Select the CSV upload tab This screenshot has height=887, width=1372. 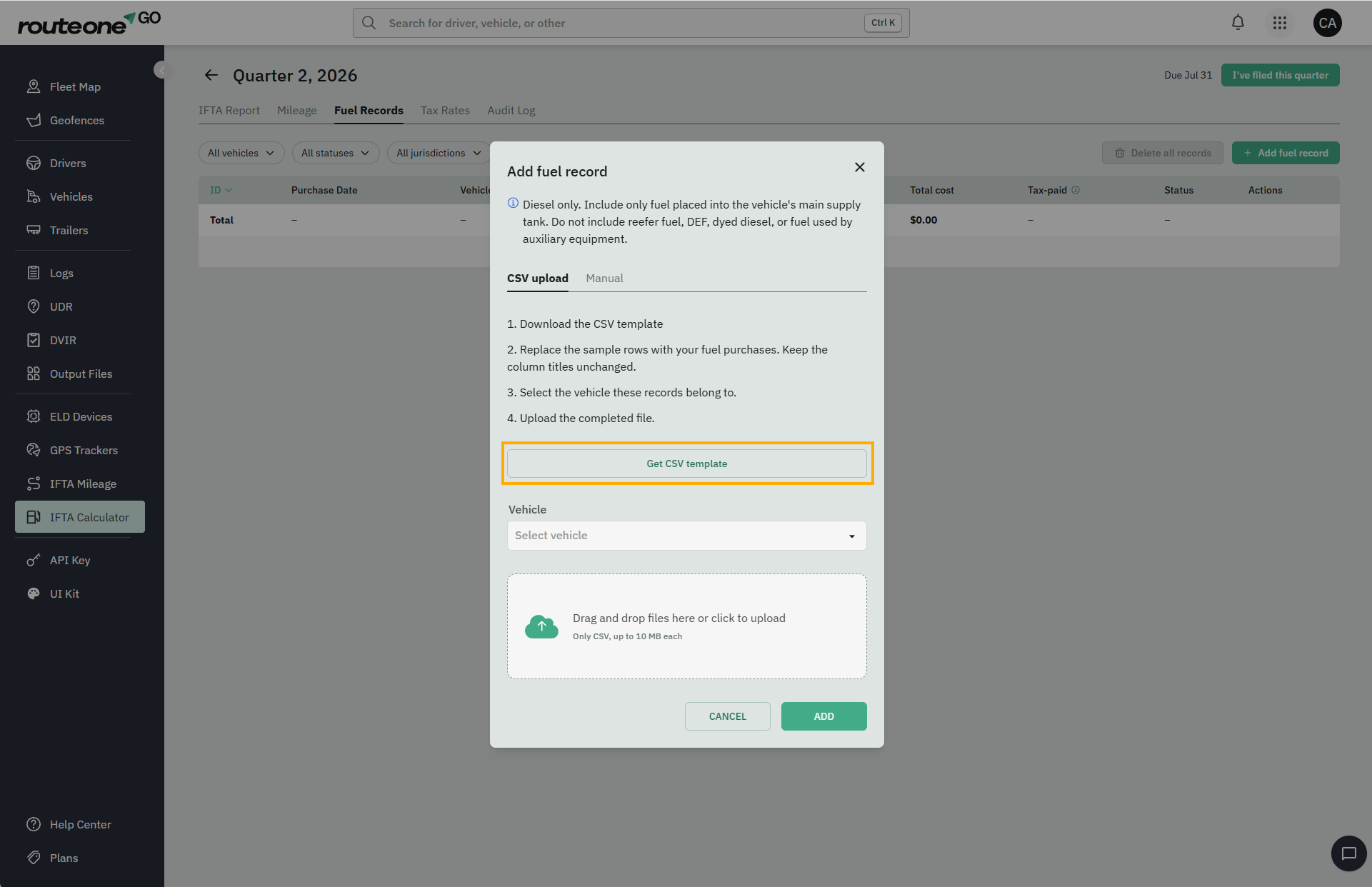tap(538, 278)
